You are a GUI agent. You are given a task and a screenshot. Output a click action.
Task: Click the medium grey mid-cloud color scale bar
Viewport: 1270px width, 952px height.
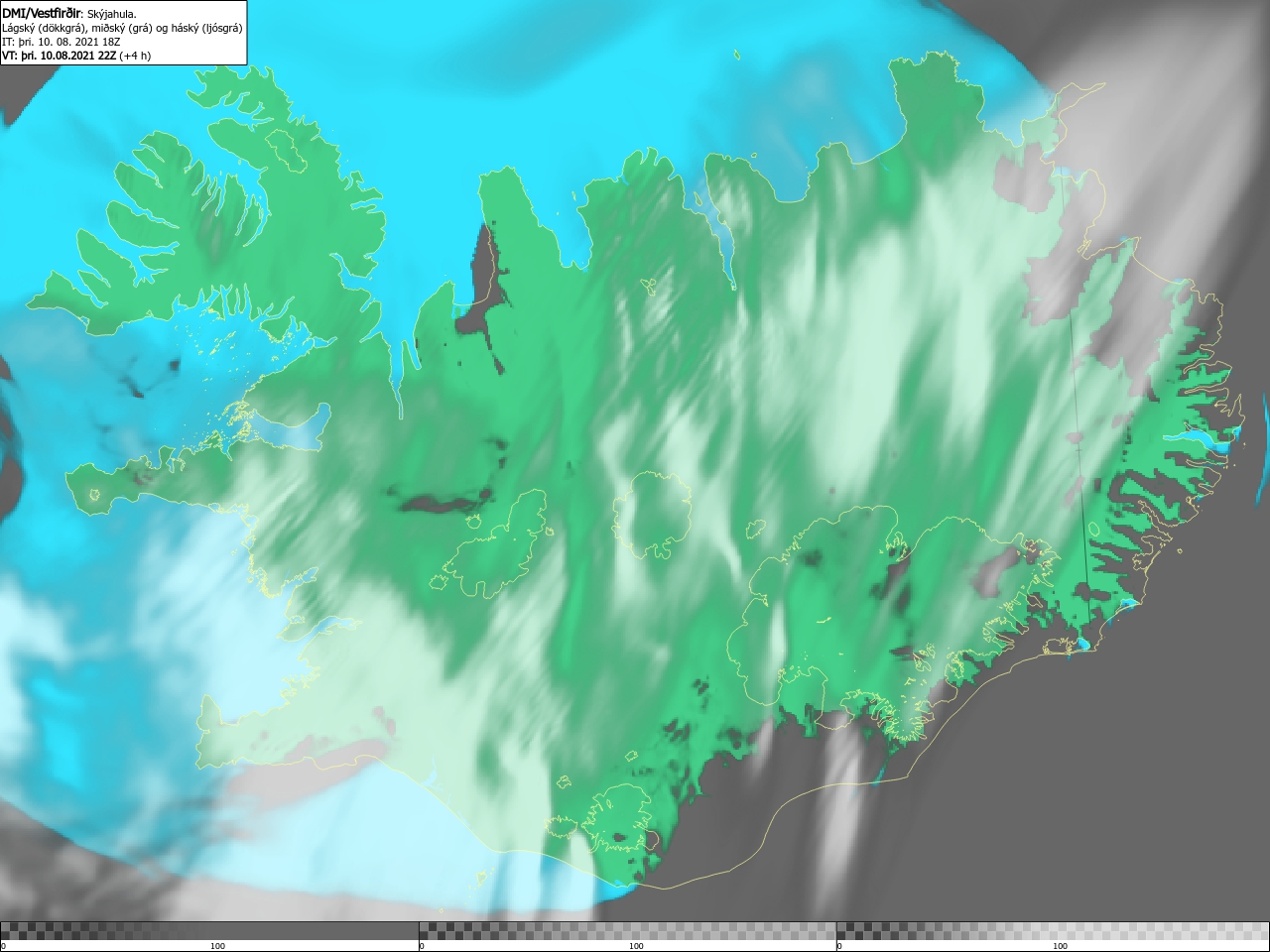(627, 930)
